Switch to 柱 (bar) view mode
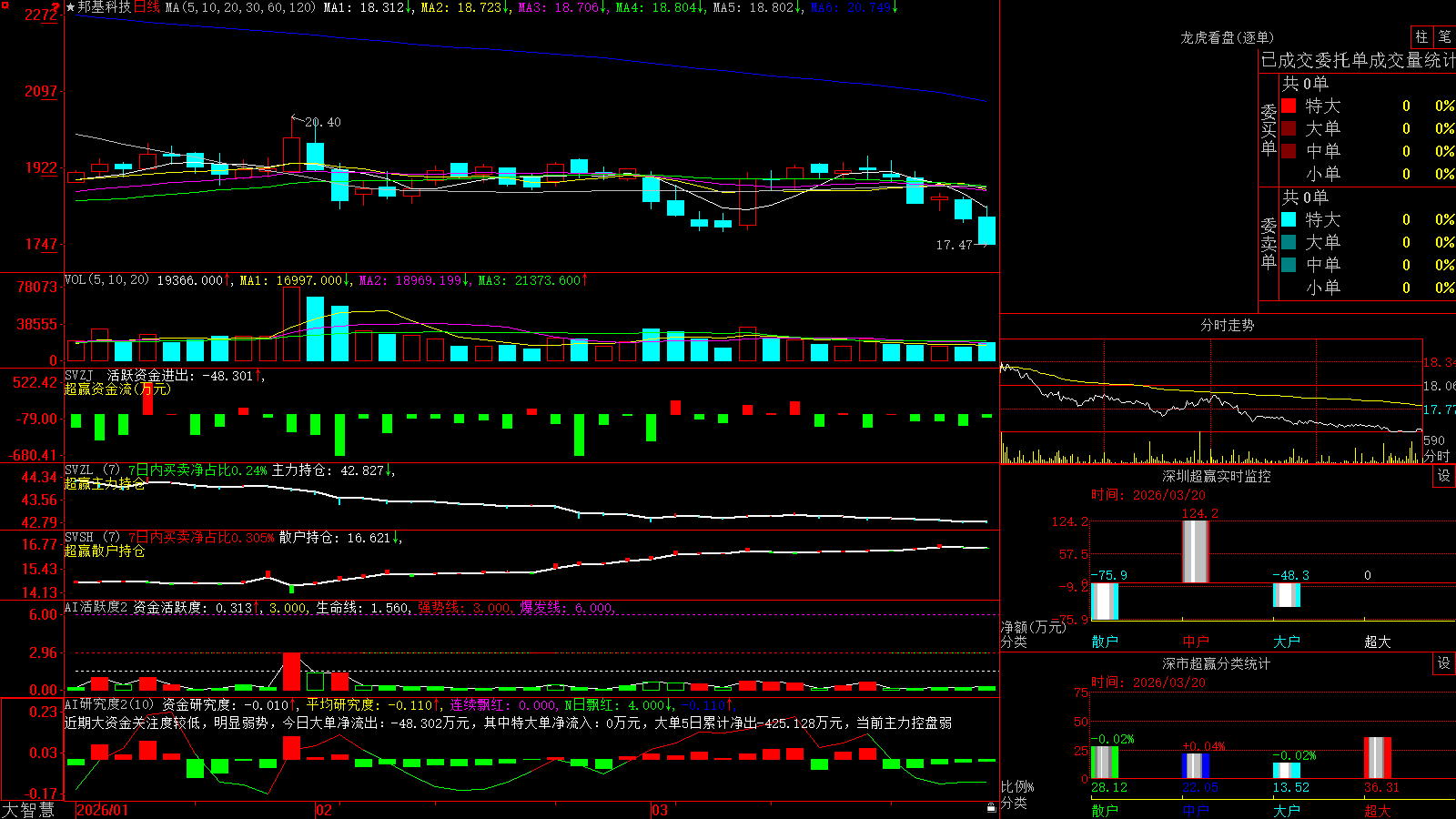This screenshot has height=819, width=1456. coord(1421,36)
